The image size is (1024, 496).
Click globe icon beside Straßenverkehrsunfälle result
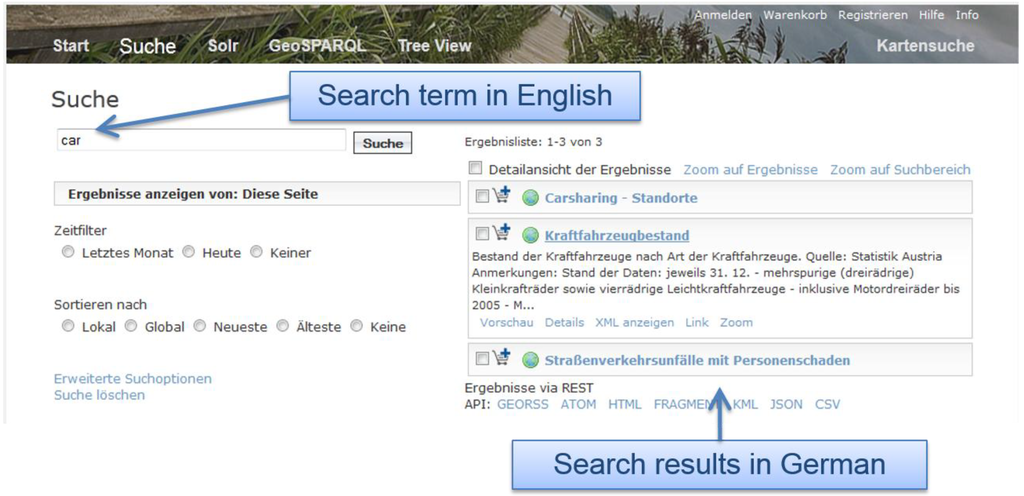tap(530, 360)
